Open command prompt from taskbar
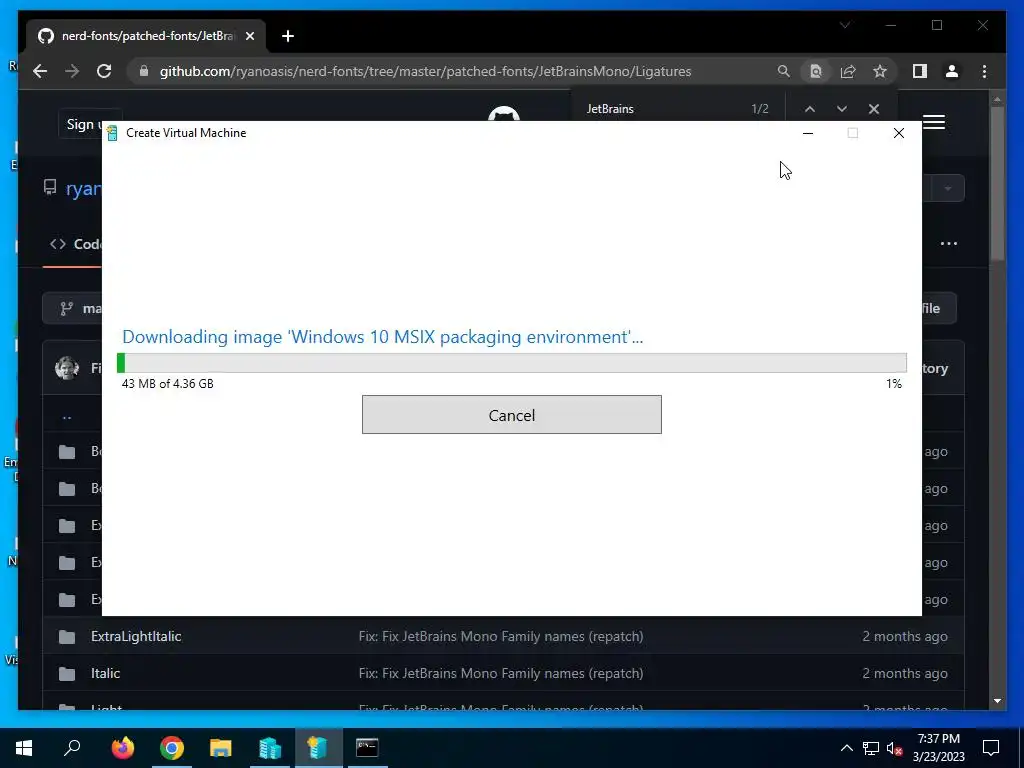 (367, 748)
